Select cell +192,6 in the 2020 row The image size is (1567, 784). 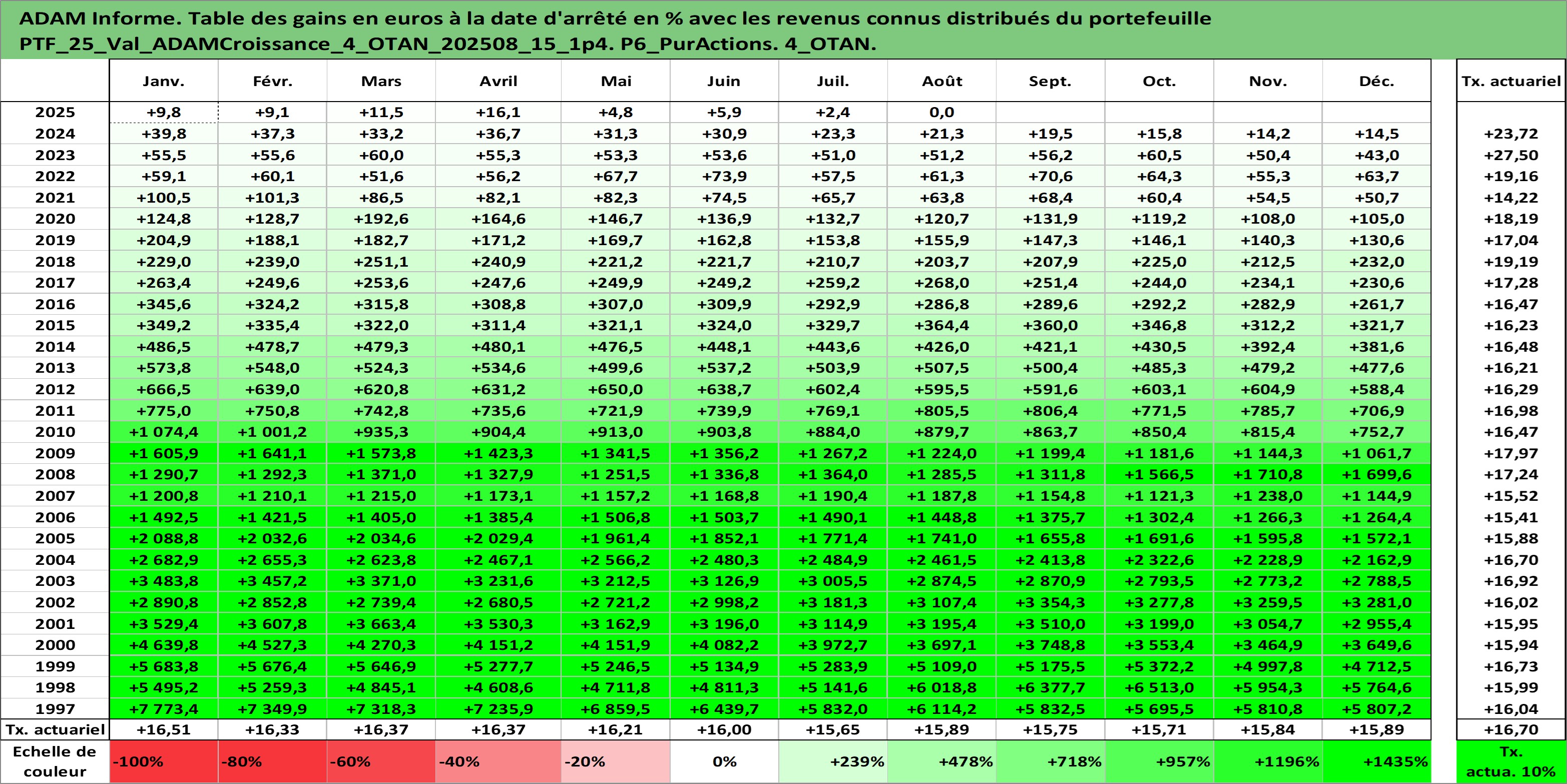pyautogui.click(x=381, y=219)
